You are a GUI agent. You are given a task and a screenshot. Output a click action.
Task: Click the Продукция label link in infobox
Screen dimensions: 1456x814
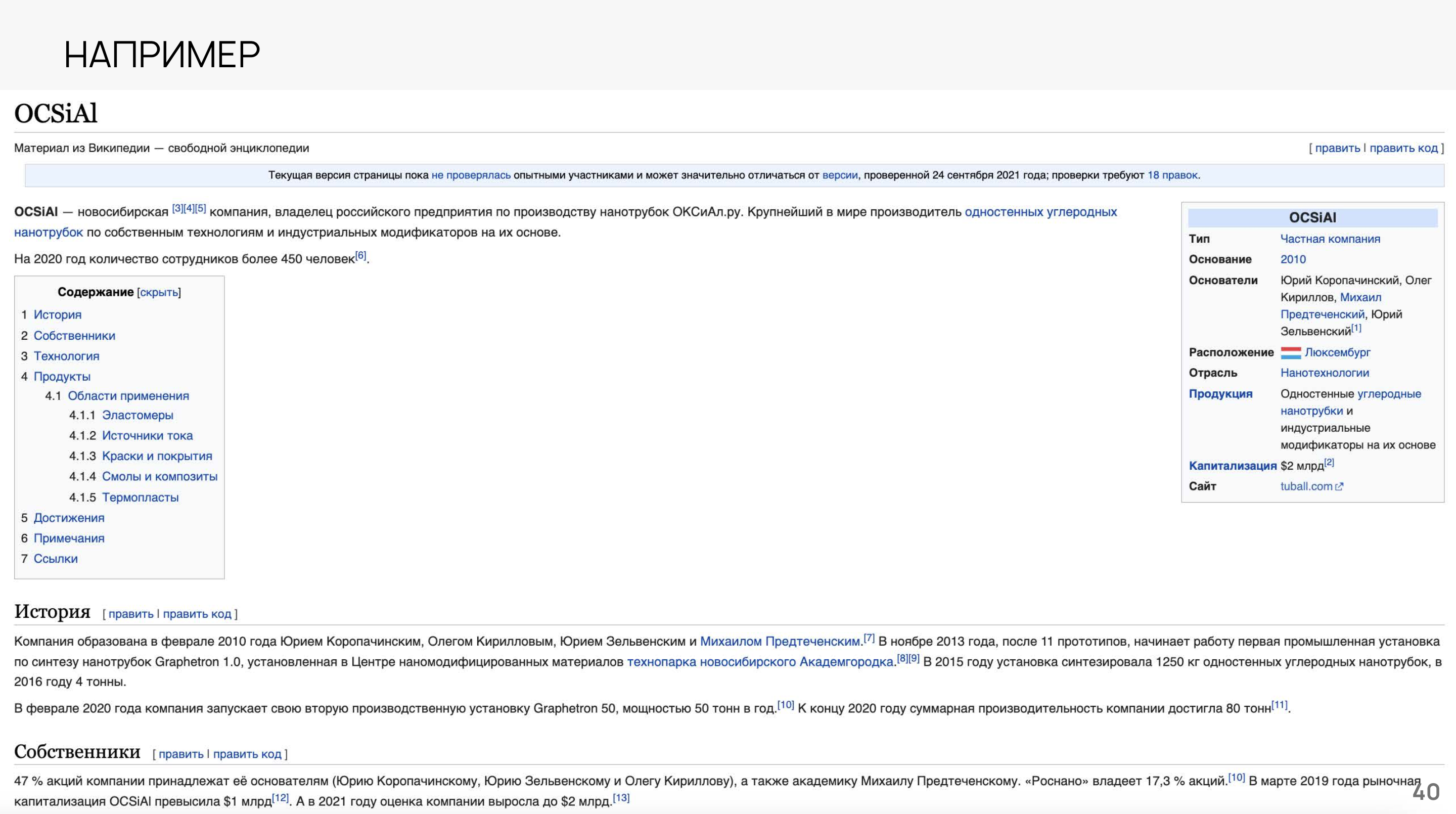point(1220,394)
